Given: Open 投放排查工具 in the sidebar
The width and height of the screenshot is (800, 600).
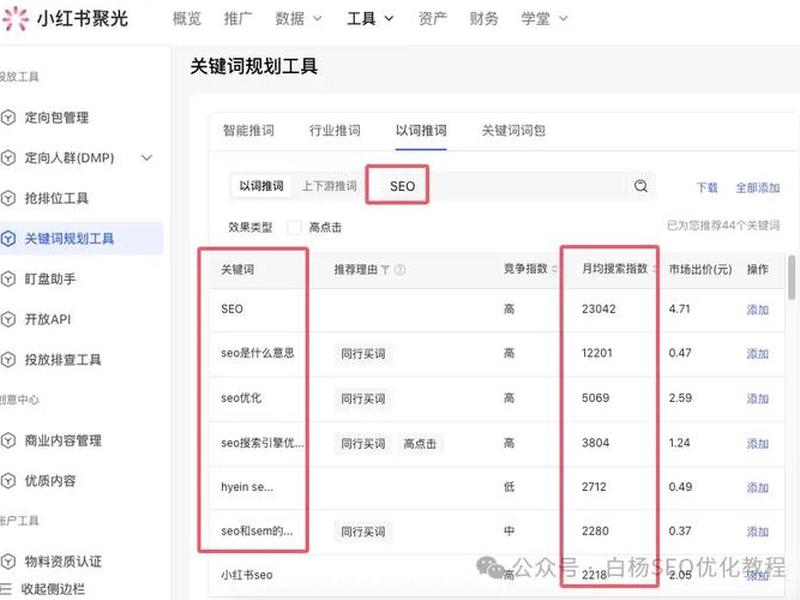Looking at the screenshot, I should pyautogui.click(x=63, y=360).
